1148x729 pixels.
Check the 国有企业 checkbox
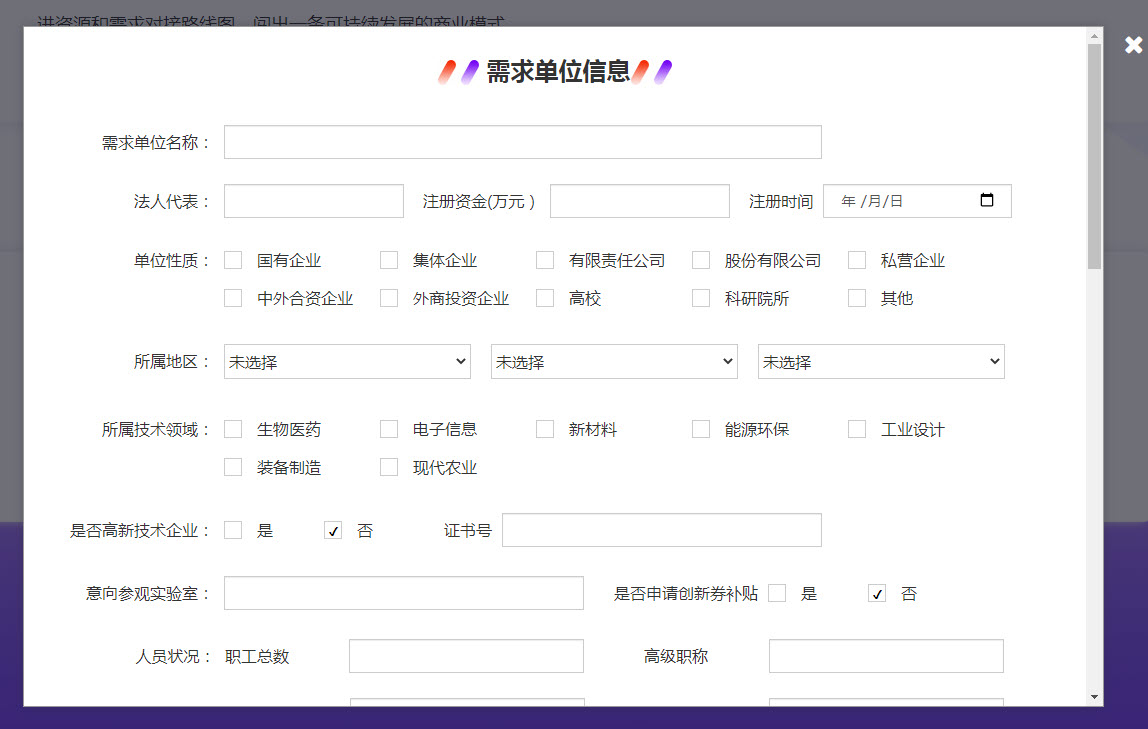[233, 260]
